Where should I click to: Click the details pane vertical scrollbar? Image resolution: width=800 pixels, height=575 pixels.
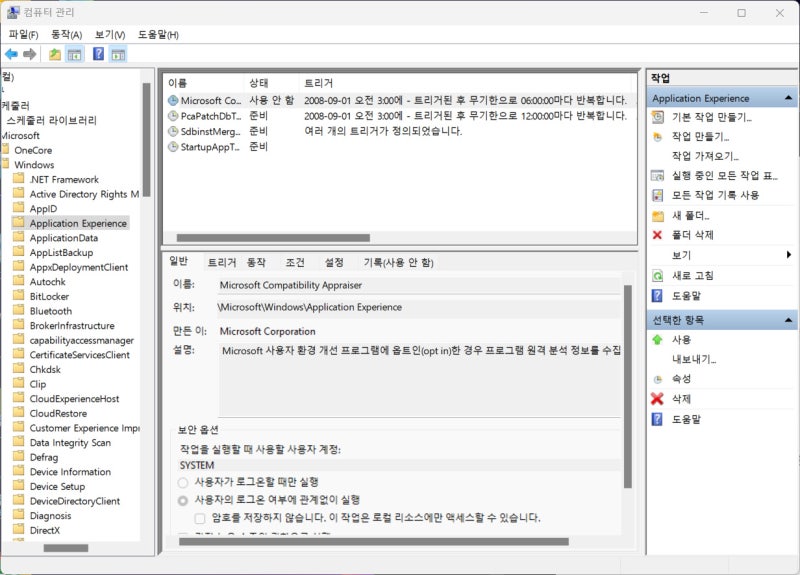click(628, 386)
